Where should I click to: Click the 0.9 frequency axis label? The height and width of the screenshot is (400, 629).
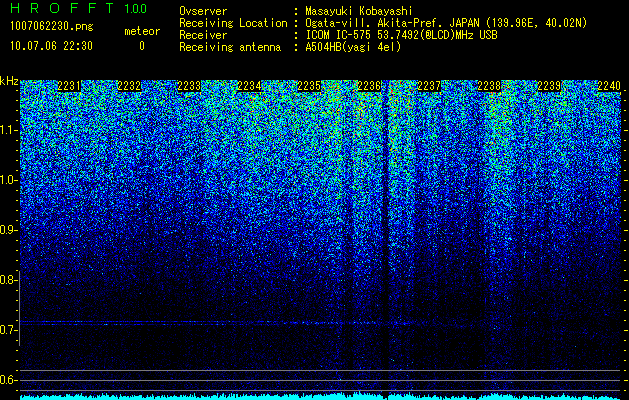[x=7, y=229]
